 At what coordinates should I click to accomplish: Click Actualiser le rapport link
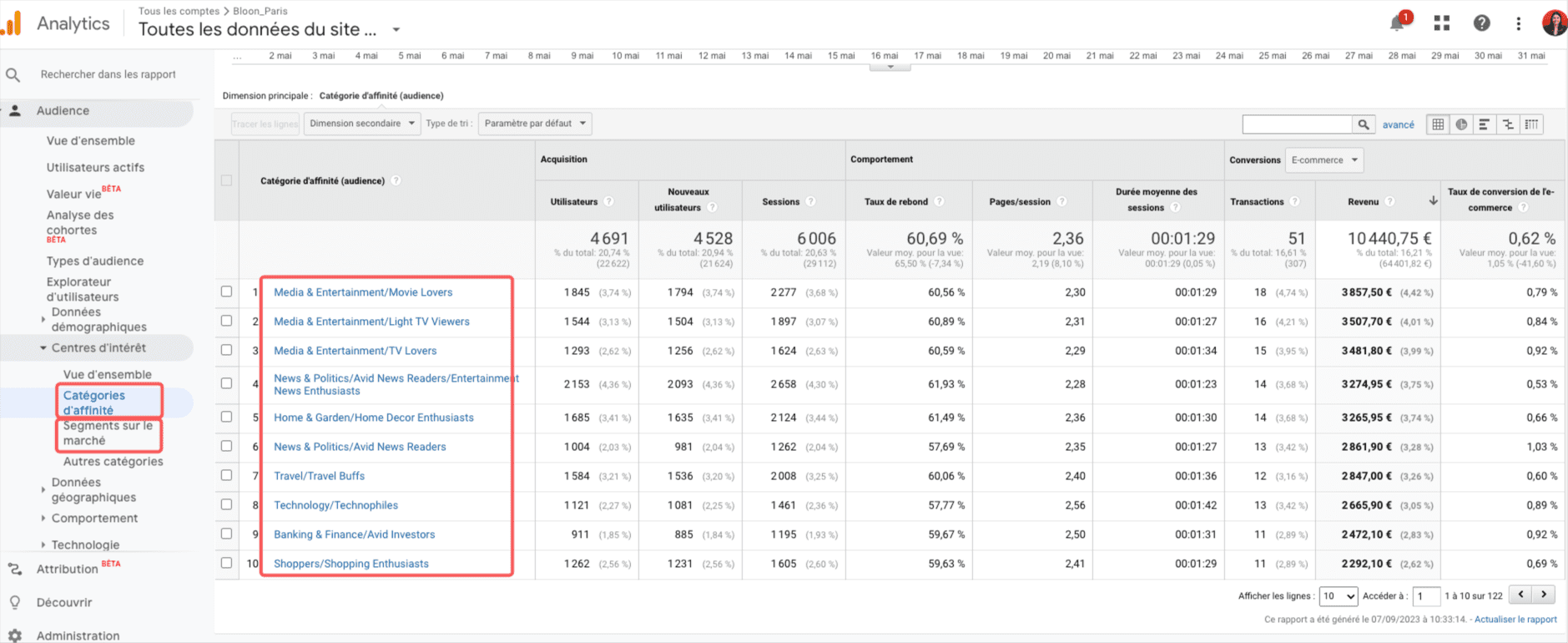click(1515, 620)
